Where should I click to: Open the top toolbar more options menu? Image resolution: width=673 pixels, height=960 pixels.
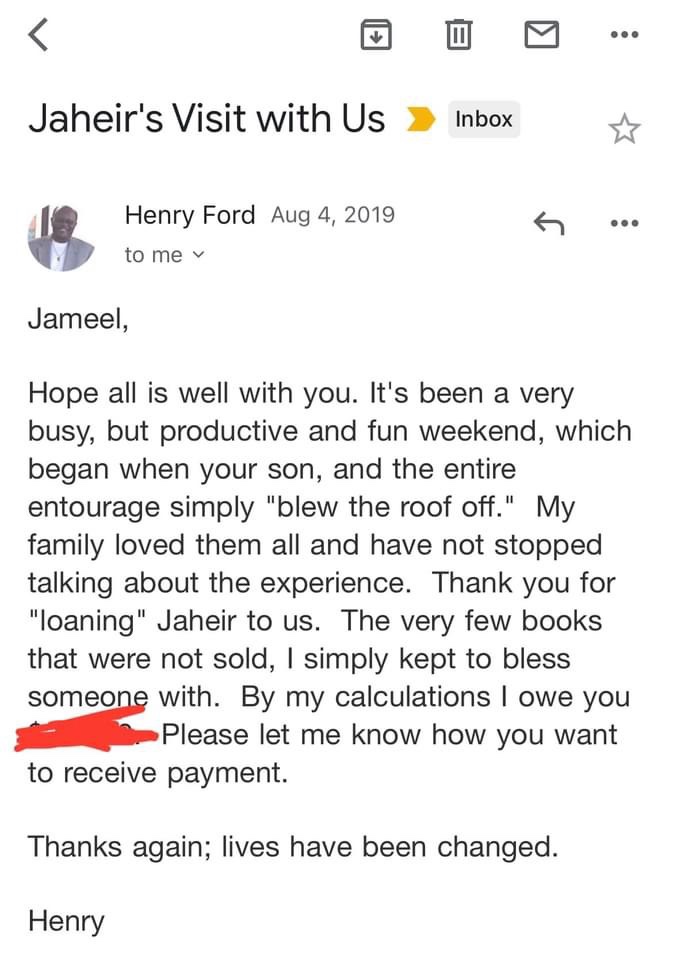pyautogui.click(x=624, y=36)
